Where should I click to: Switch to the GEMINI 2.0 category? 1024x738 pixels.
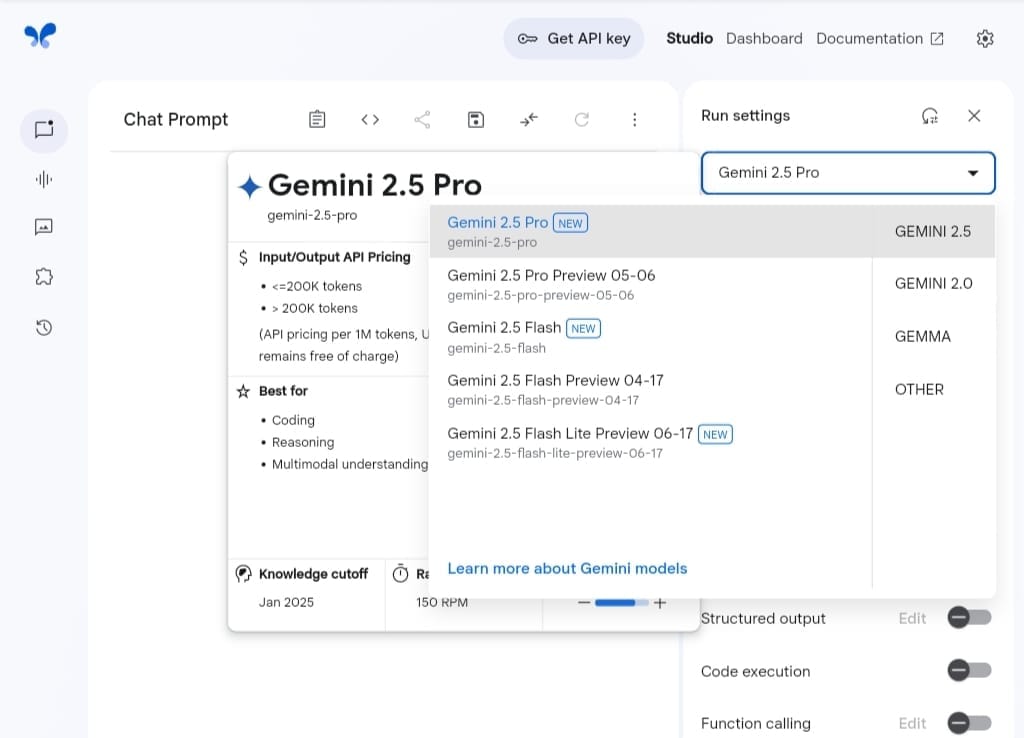[x=933, y=283]
